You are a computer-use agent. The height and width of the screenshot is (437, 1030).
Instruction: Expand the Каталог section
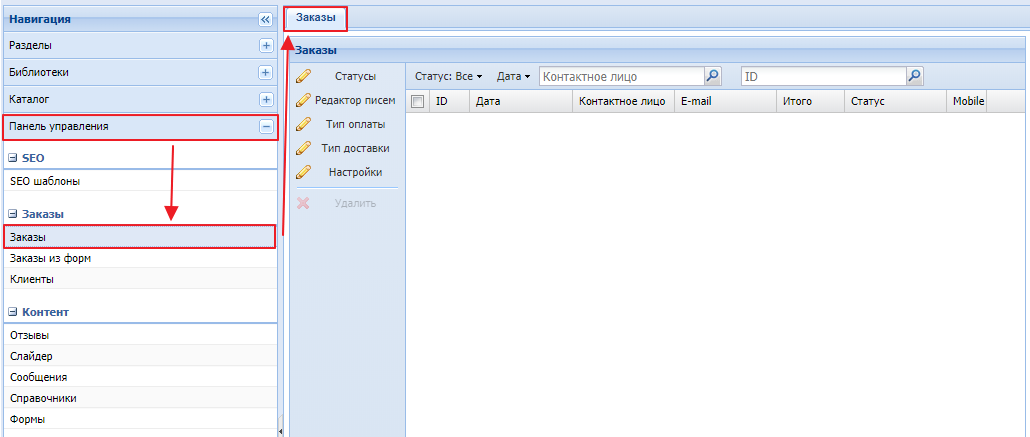tap(265, 100)
